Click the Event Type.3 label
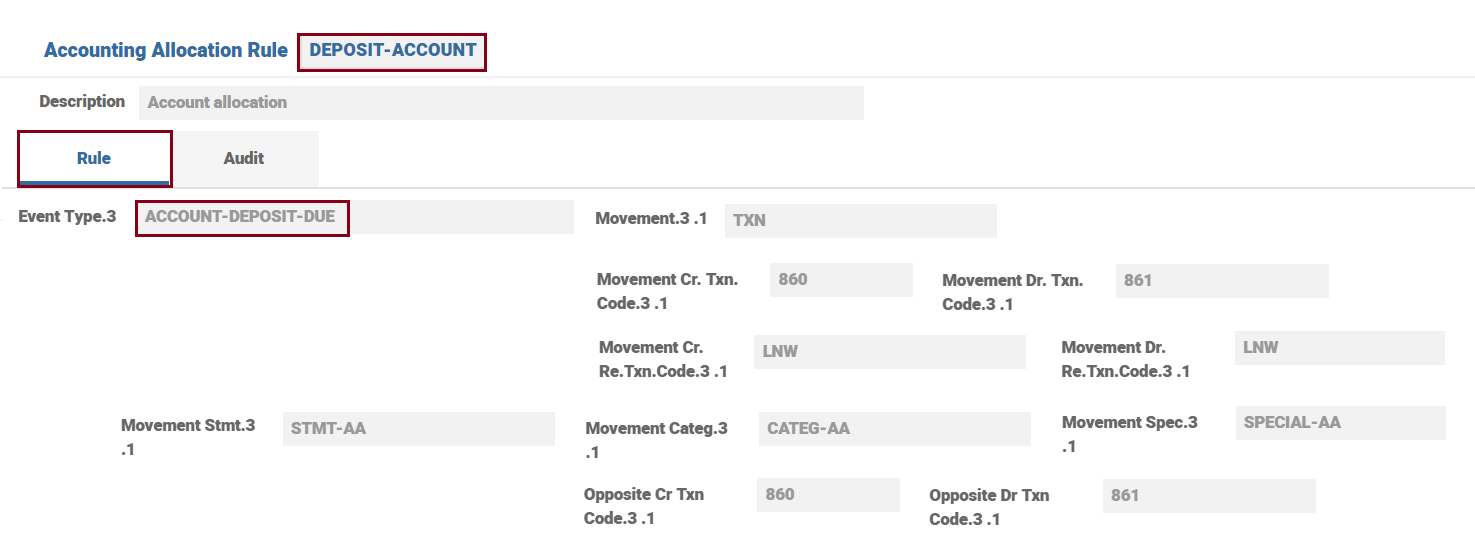The image size is (1475, 553). tap(67, 216)
